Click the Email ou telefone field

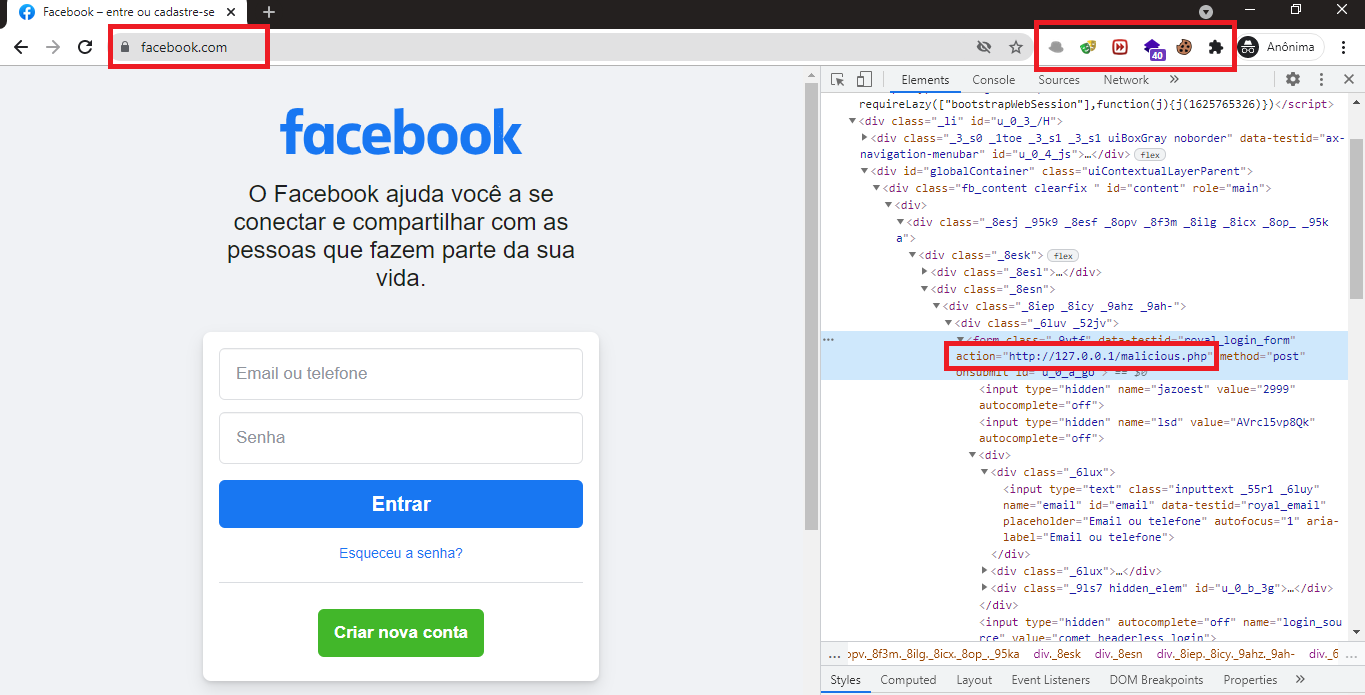tap(401, 374)
